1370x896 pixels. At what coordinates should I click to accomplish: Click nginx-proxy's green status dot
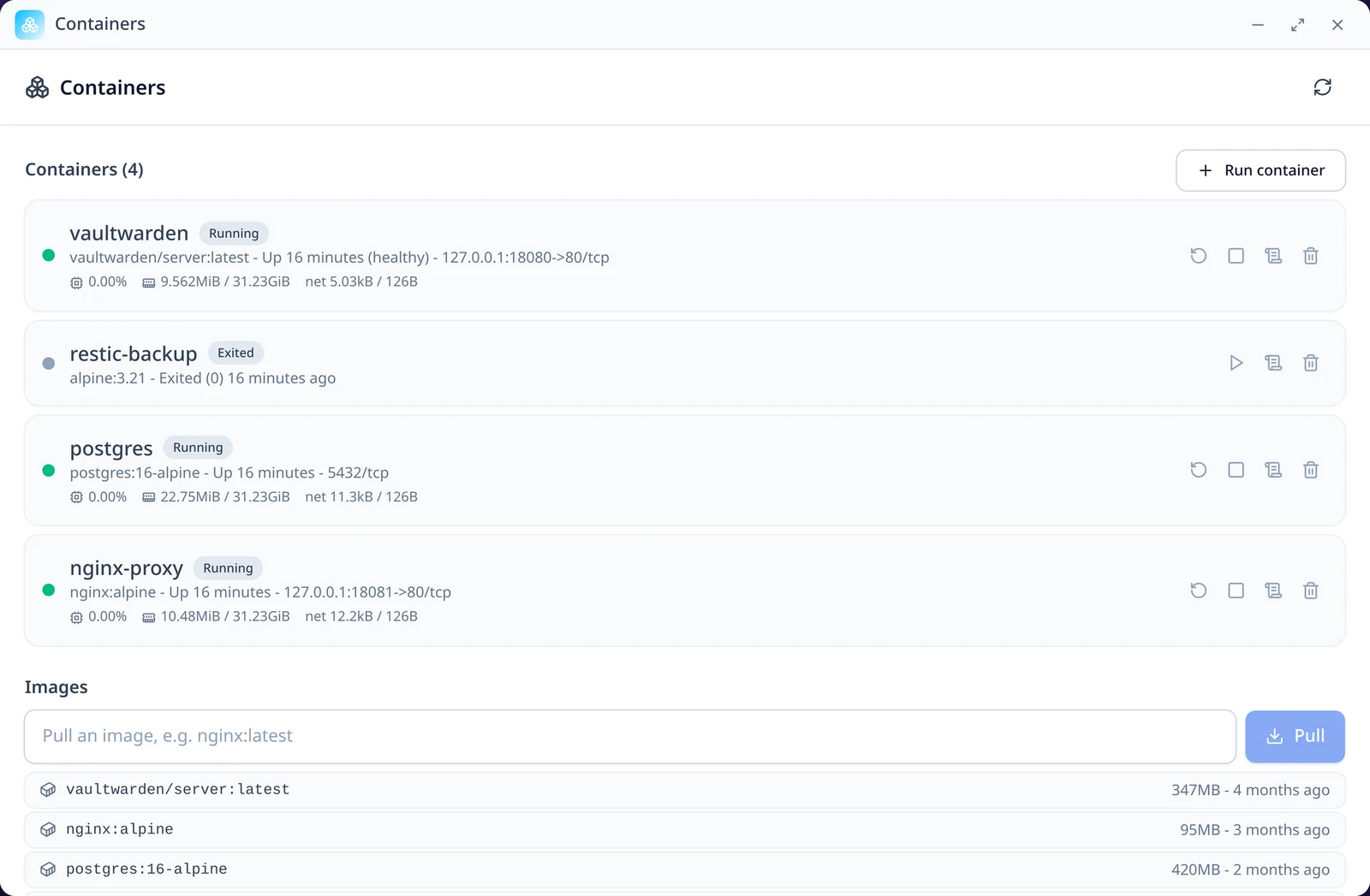click(x=49, y=590)
